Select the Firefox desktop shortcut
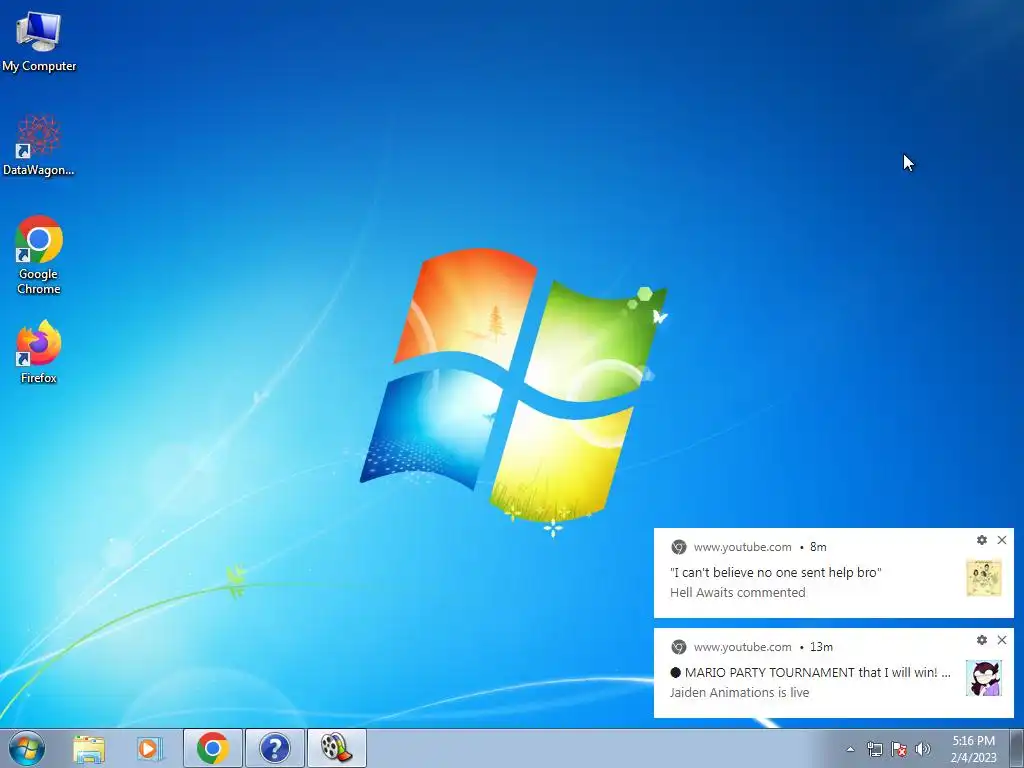The height and width of the screenshot is (768, 1024). click(39, 351)
